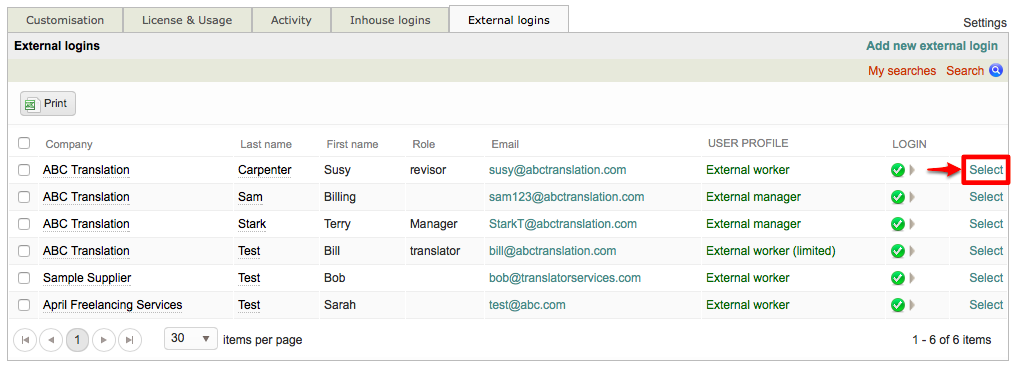This screenshot has width=1014, height=369.
Task: Go to the next results page
Action: click(103, 339)
